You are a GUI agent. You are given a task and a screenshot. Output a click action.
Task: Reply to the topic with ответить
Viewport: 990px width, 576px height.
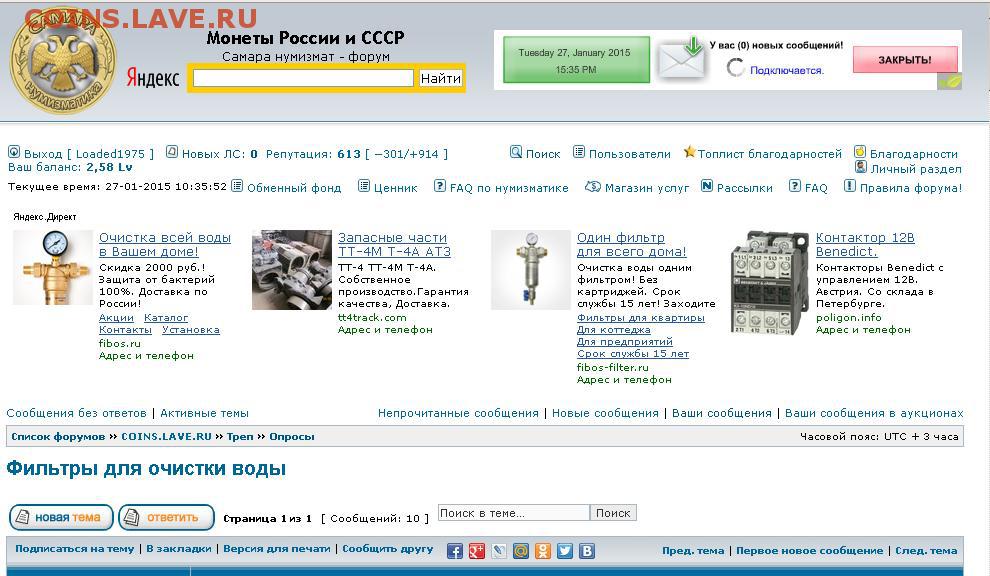click(x=167, y=517)
